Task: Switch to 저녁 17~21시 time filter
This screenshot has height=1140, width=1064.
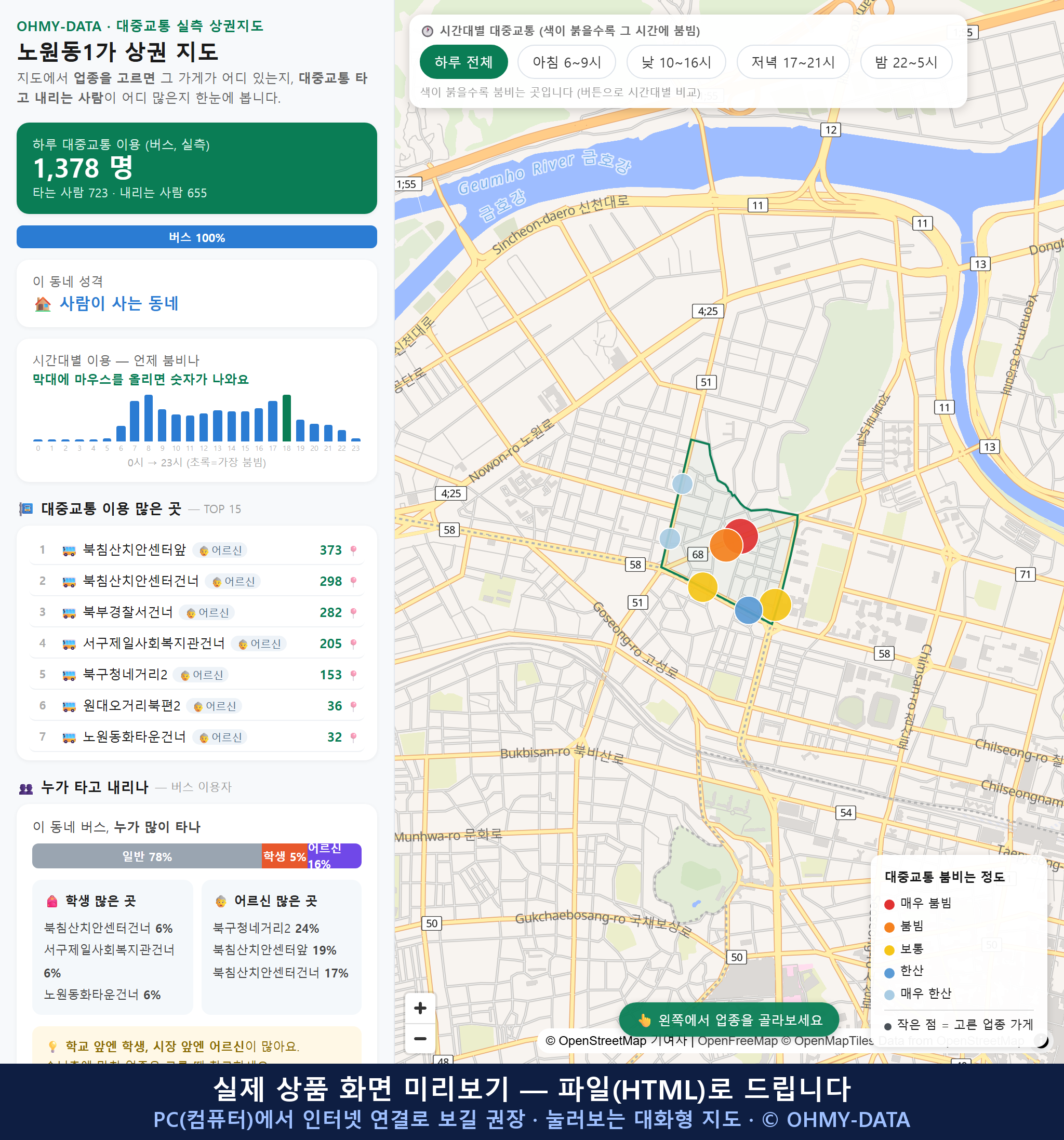Action: [792, 62]
